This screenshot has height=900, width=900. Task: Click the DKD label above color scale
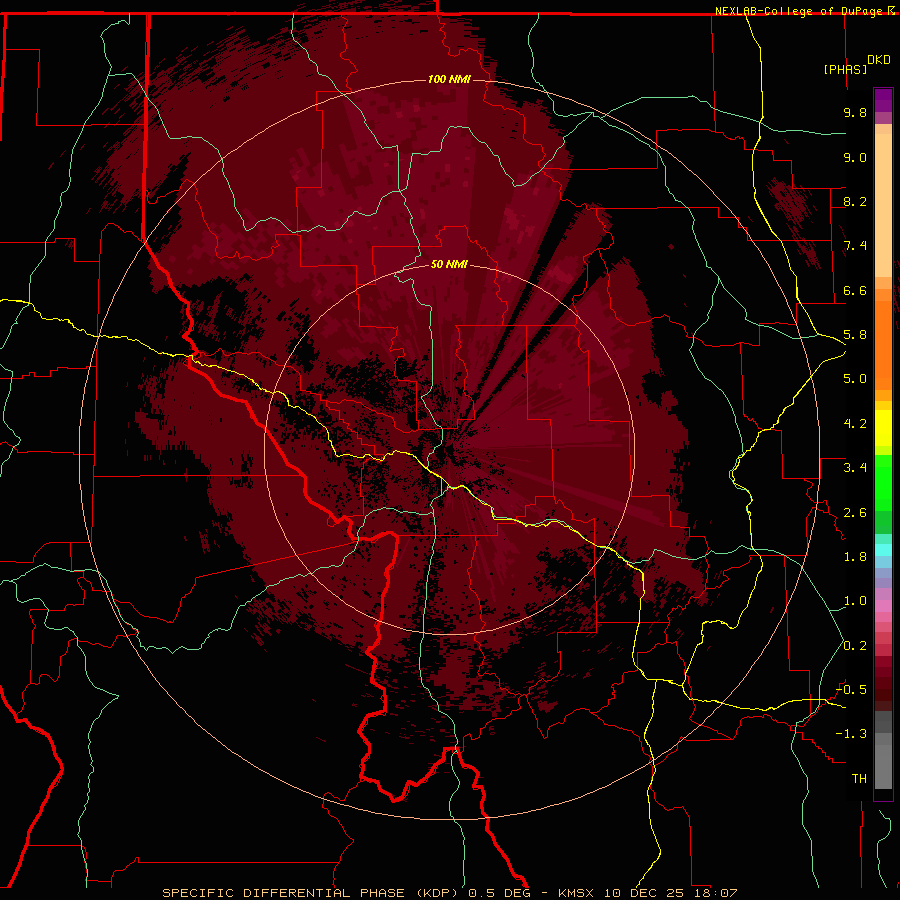879,60
